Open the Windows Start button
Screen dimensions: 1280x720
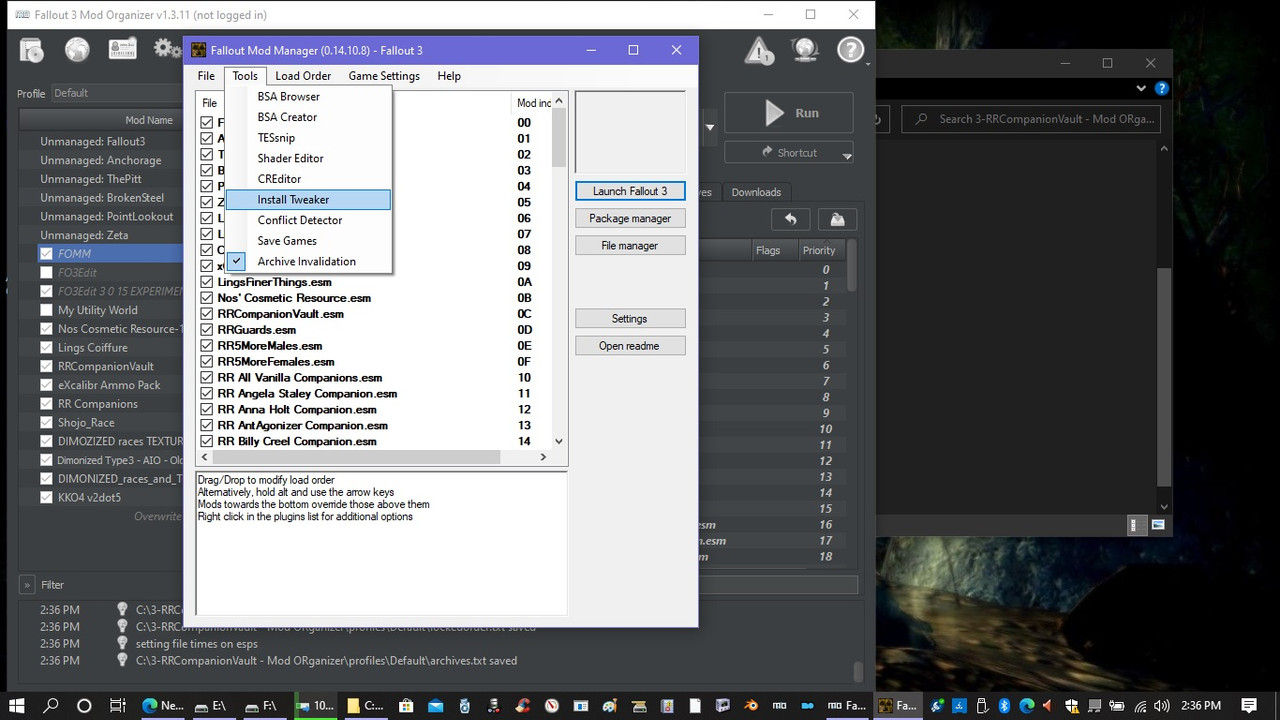[x=19, y=705]
